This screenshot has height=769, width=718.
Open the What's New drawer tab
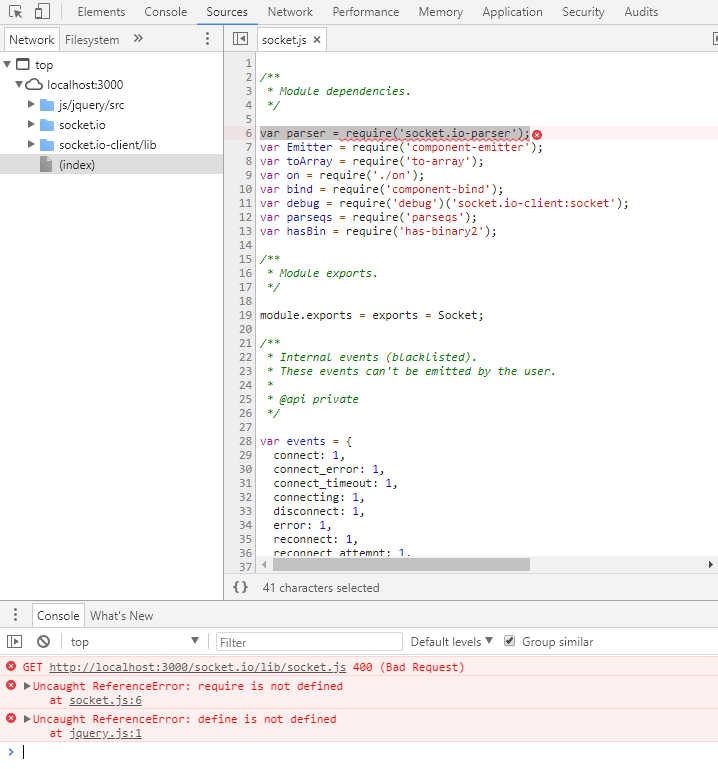(122, 615)
